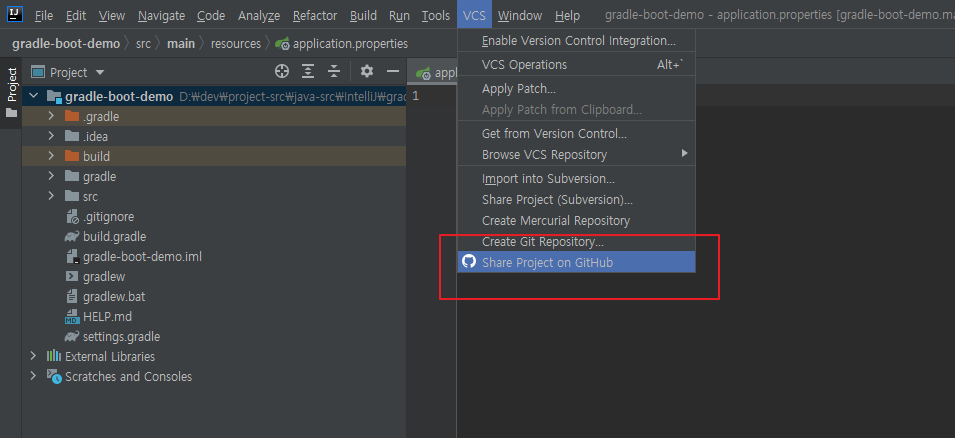Image resolution: width=955 pixels, height=438 pixels.
Task: Click the settings.gradle elephant icon
Action: 72,336
